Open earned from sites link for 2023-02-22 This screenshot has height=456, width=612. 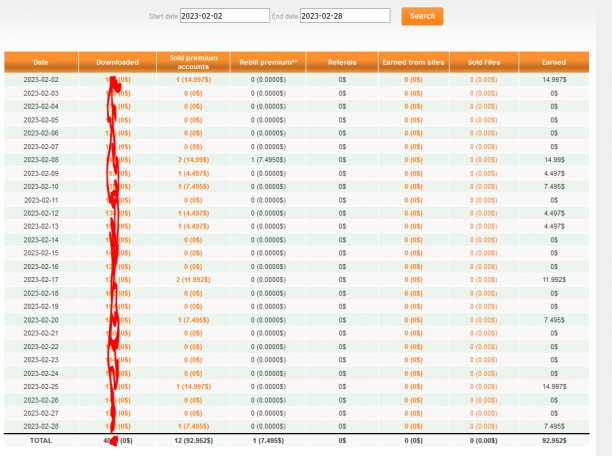tap(413, 347)
